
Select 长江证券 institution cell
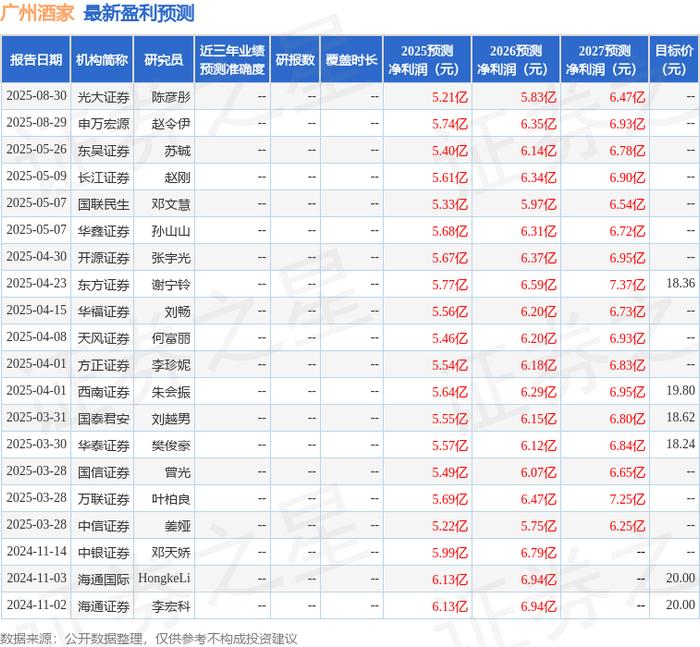coord(104,177)
